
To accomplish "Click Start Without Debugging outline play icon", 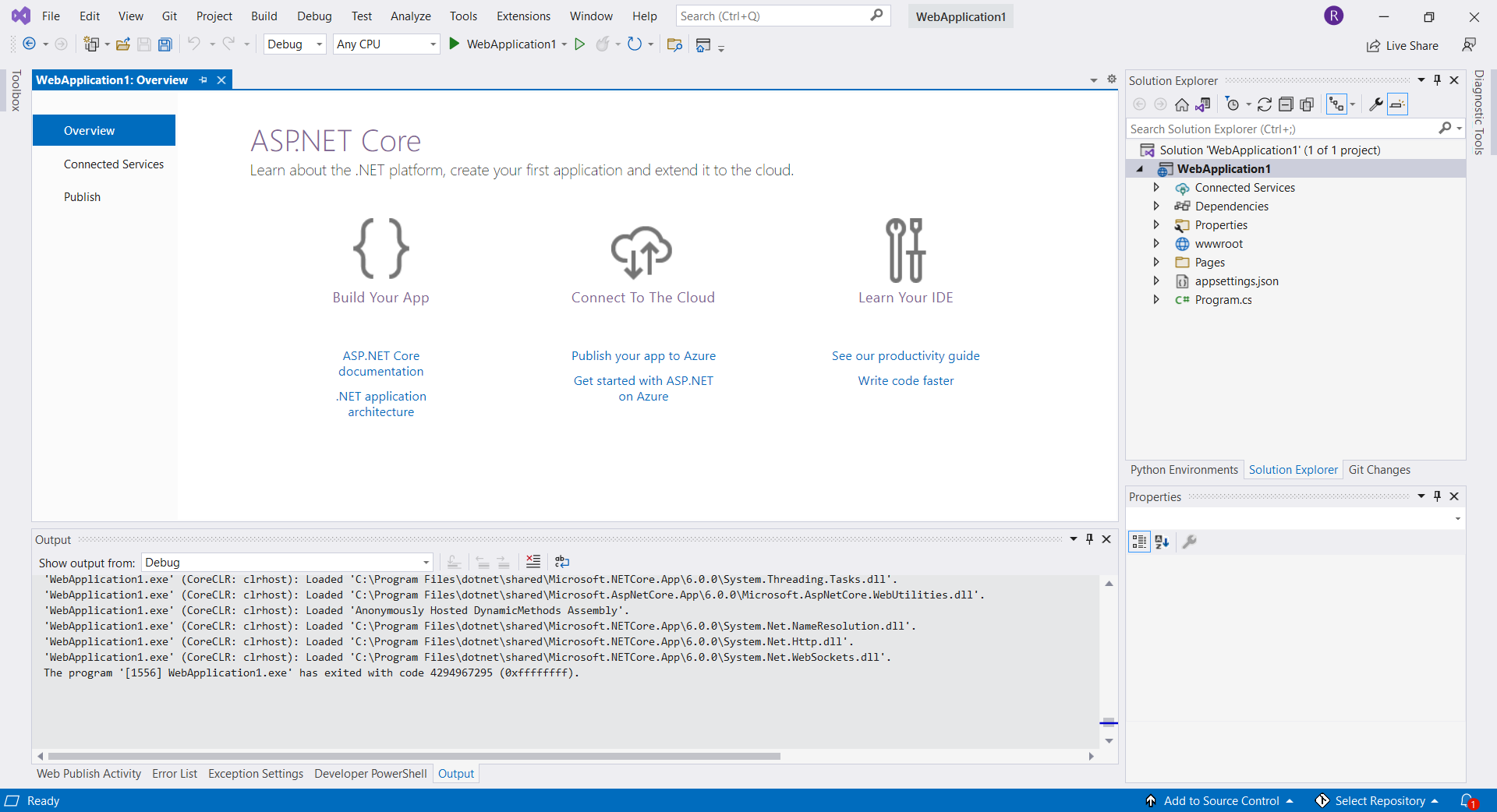I will [579, 44].
